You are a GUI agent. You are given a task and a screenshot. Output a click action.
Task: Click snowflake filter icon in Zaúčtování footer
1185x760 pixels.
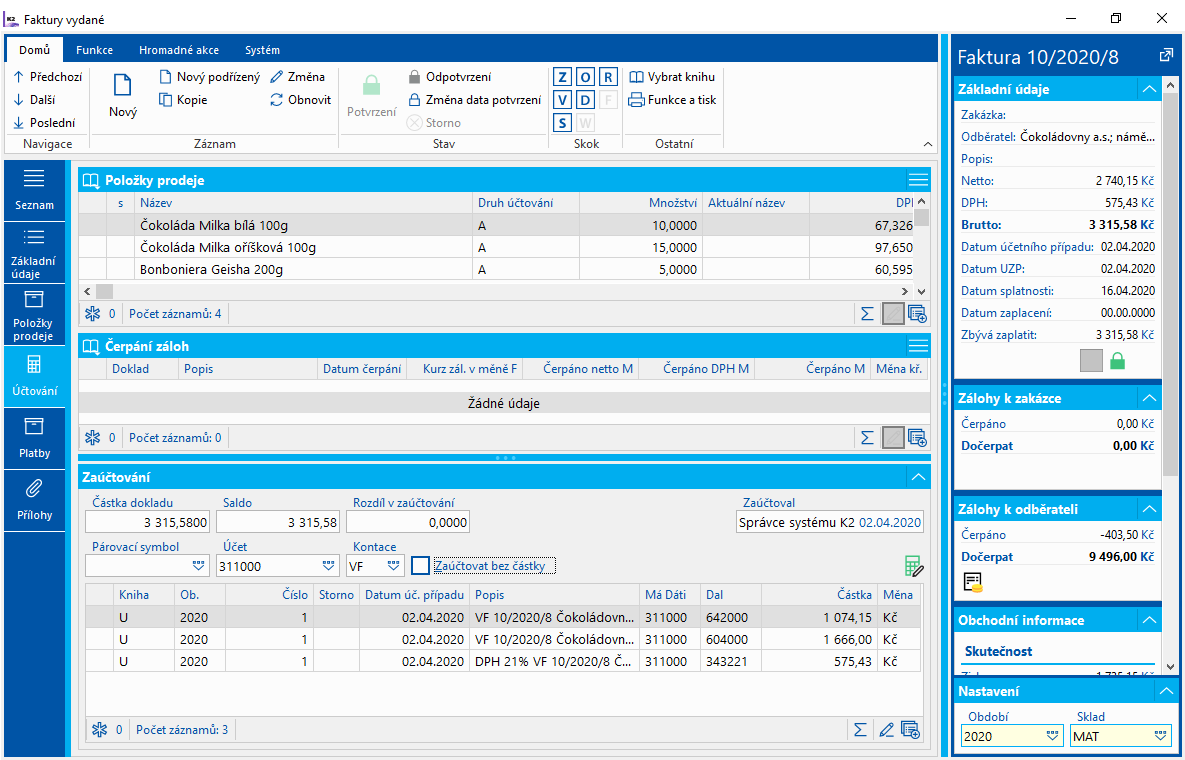pyautogui.click(x=99, y=730)
